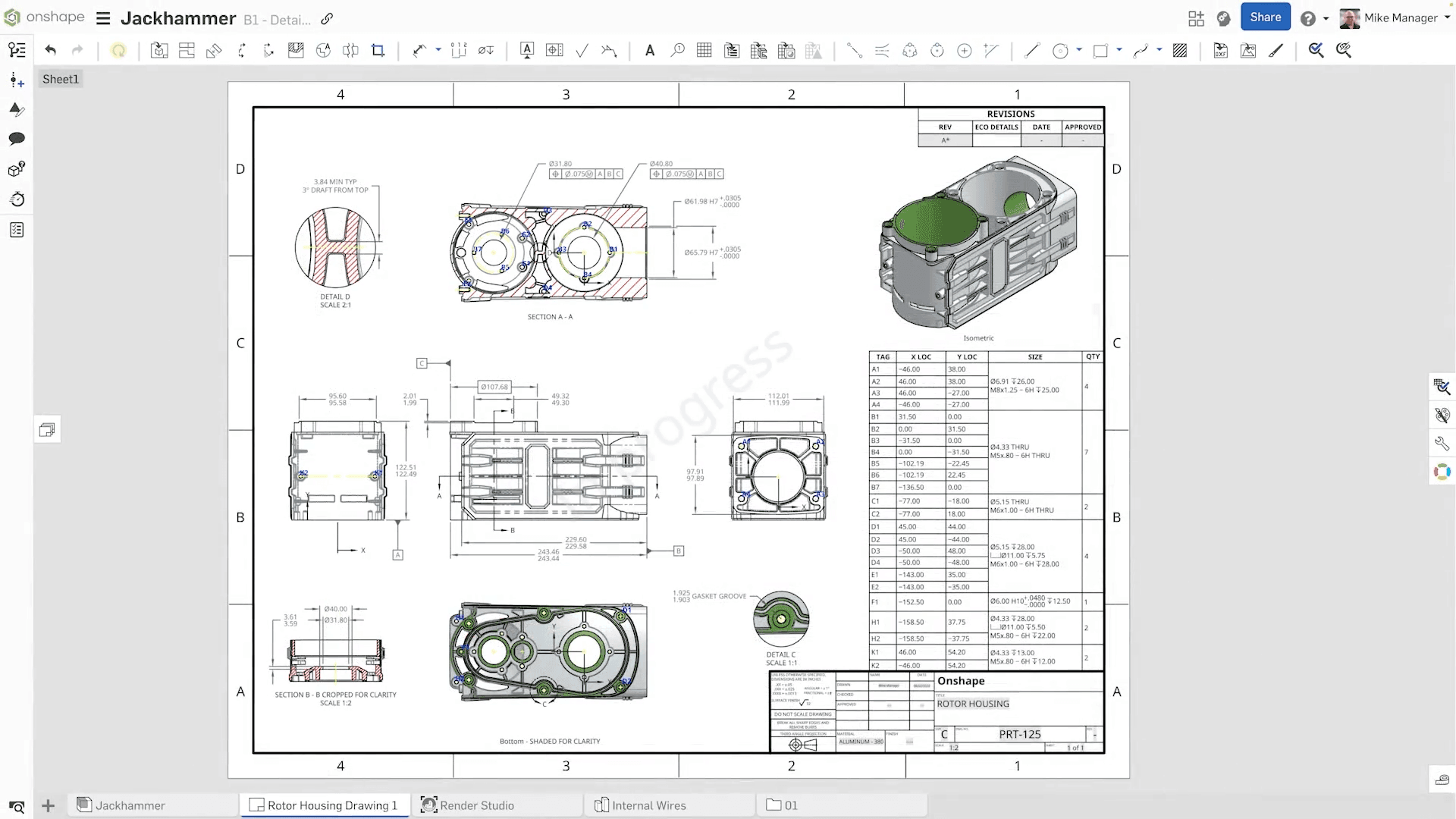Toggle inspection items with checkmark magnifier
This screenshot has width=1456, height=819.
pyautogui.click(x=1316, y=50)
